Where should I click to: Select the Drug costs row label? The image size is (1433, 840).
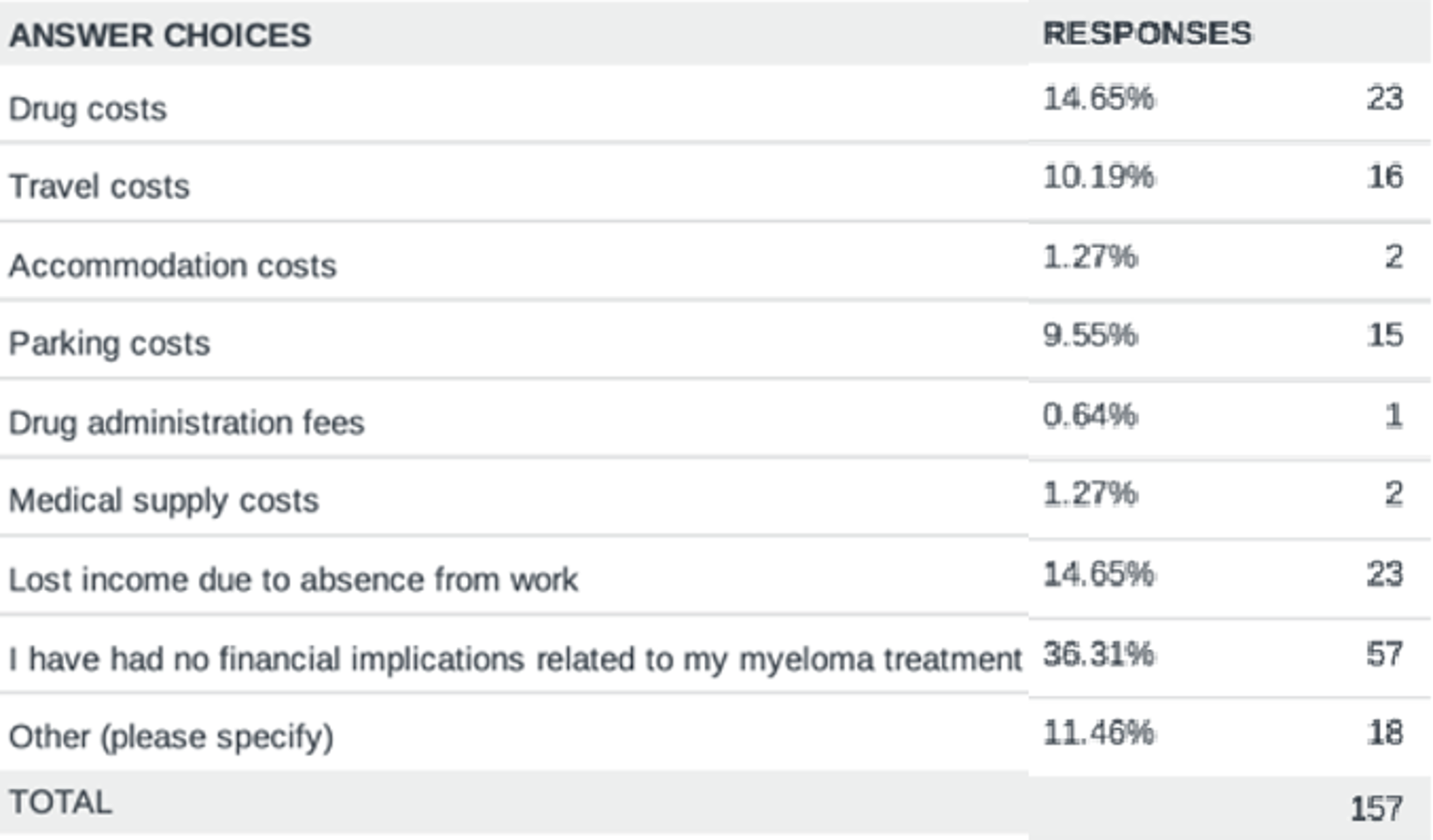tap(88, 110)
